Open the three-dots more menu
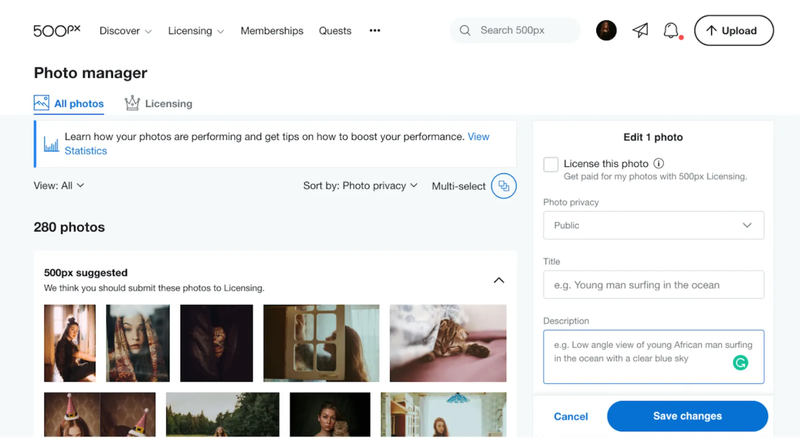Screen dimensions: 800x445 375,31
